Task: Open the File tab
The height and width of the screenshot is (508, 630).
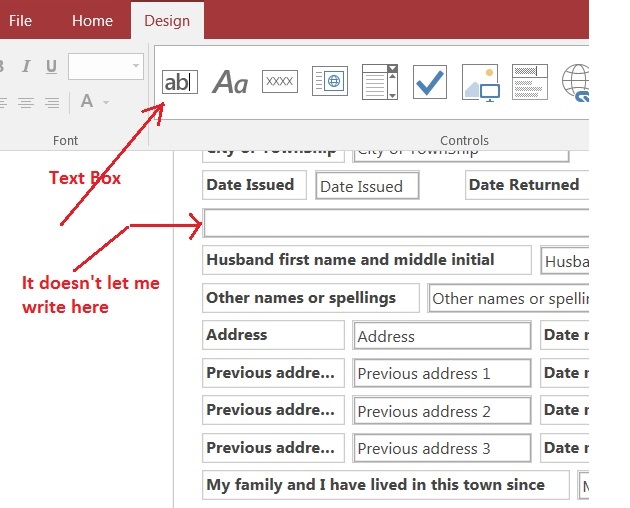Action: [20, 21]
